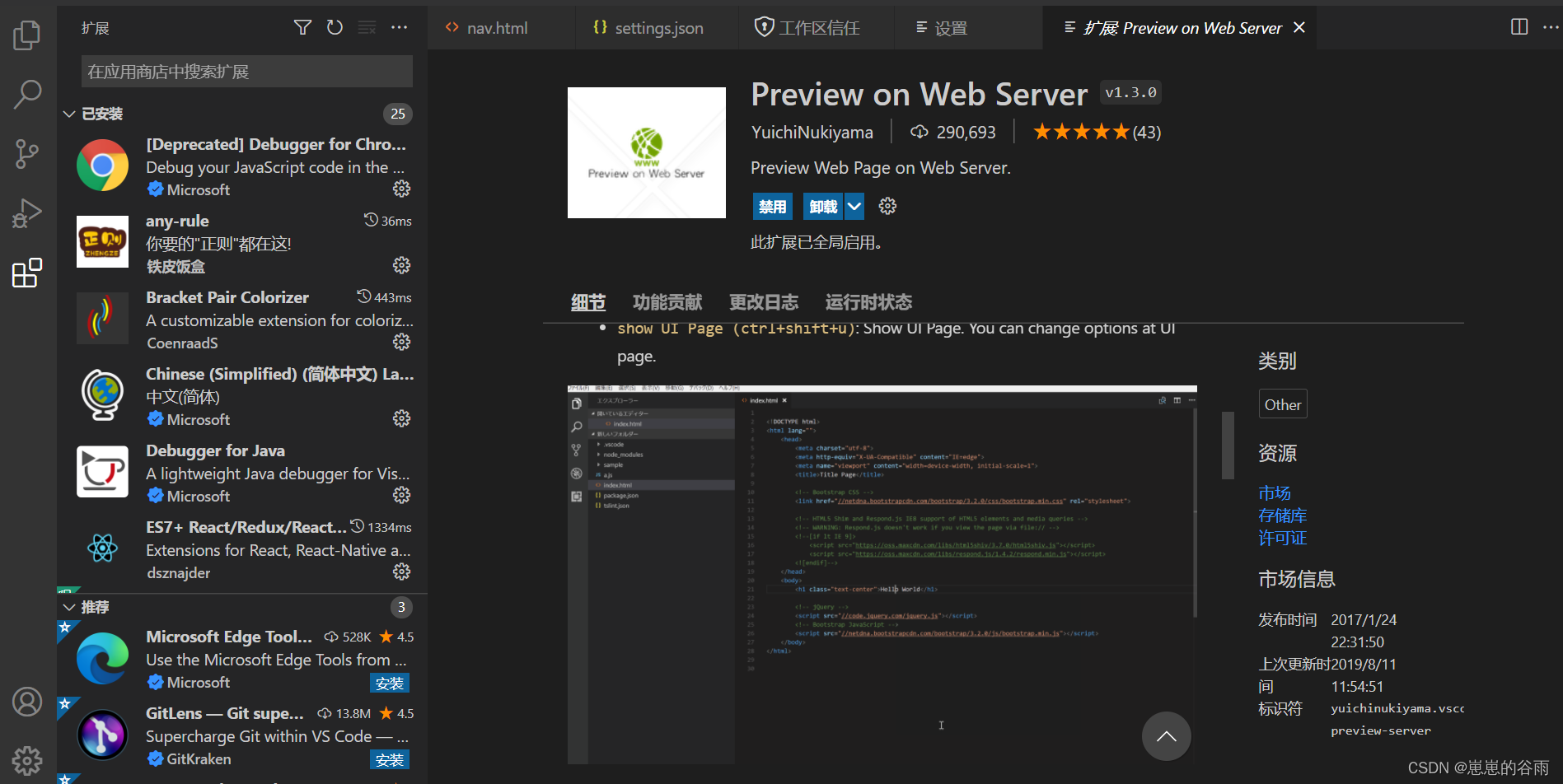Open the Accounts menu icon
Viewport: 1563px width, 784px height.
pyautogui.click(x=27, y=702)
